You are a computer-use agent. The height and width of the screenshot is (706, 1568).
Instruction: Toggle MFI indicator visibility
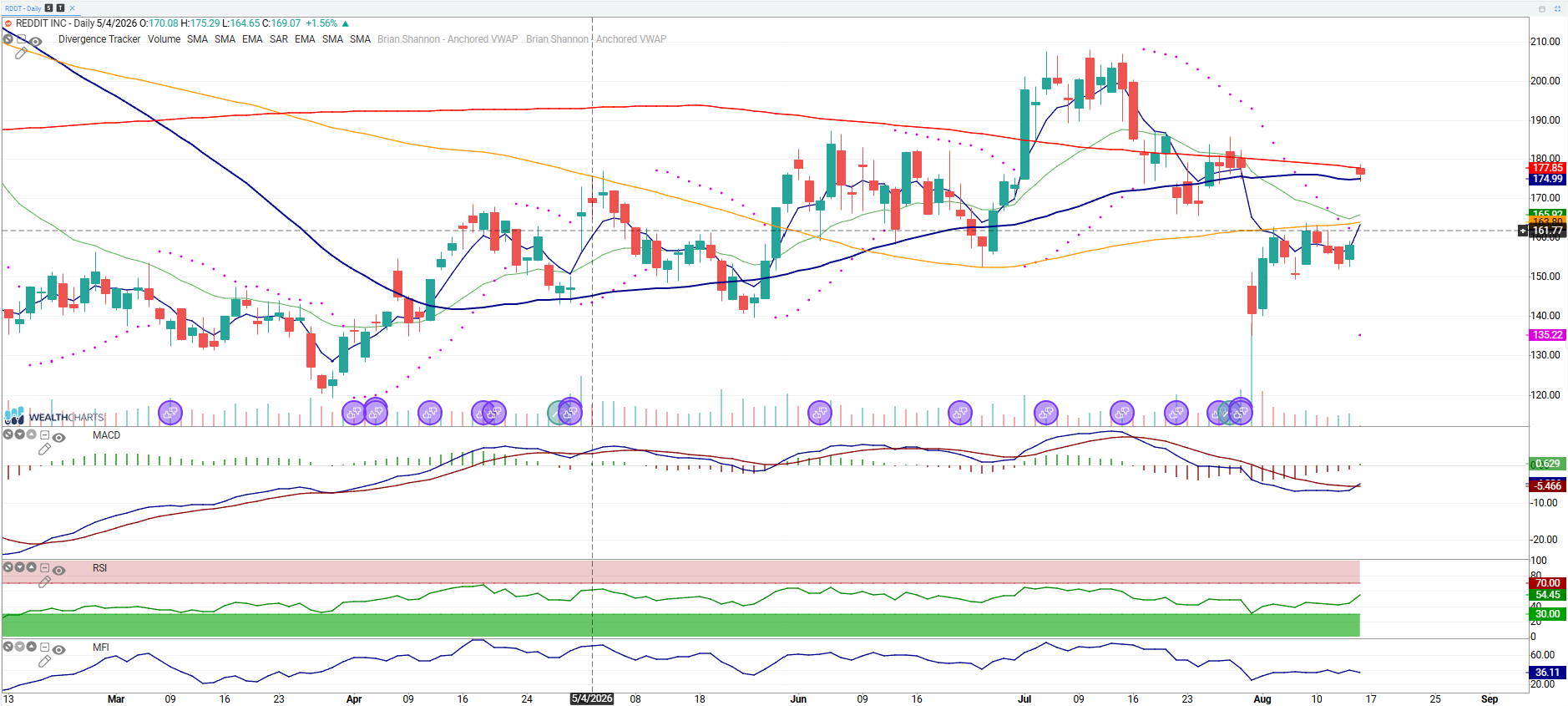coord(58,649)
